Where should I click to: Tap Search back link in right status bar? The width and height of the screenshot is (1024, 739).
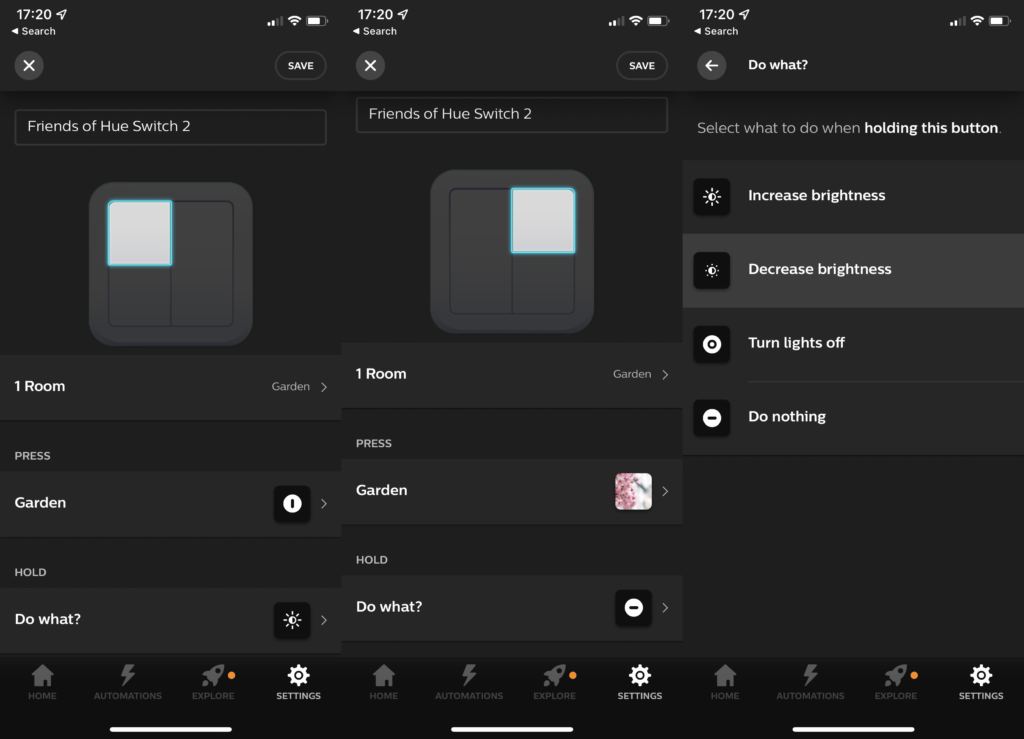click(x=716, y=31)
